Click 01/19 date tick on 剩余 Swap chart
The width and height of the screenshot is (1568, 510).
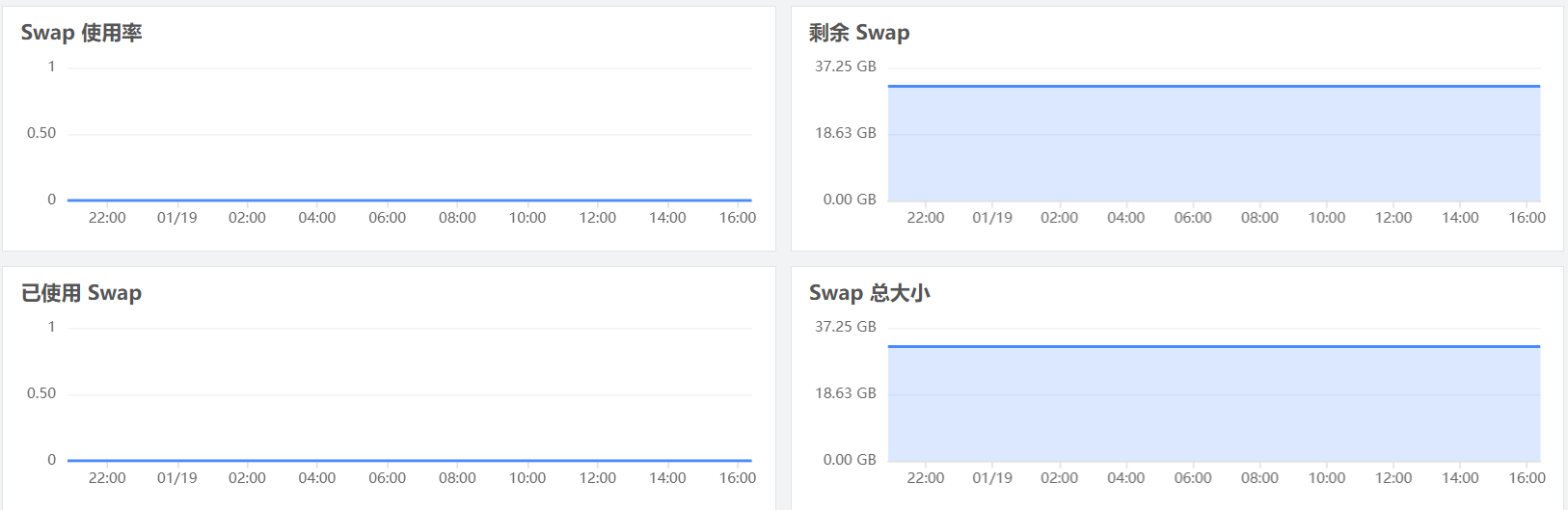click(992, 218)
